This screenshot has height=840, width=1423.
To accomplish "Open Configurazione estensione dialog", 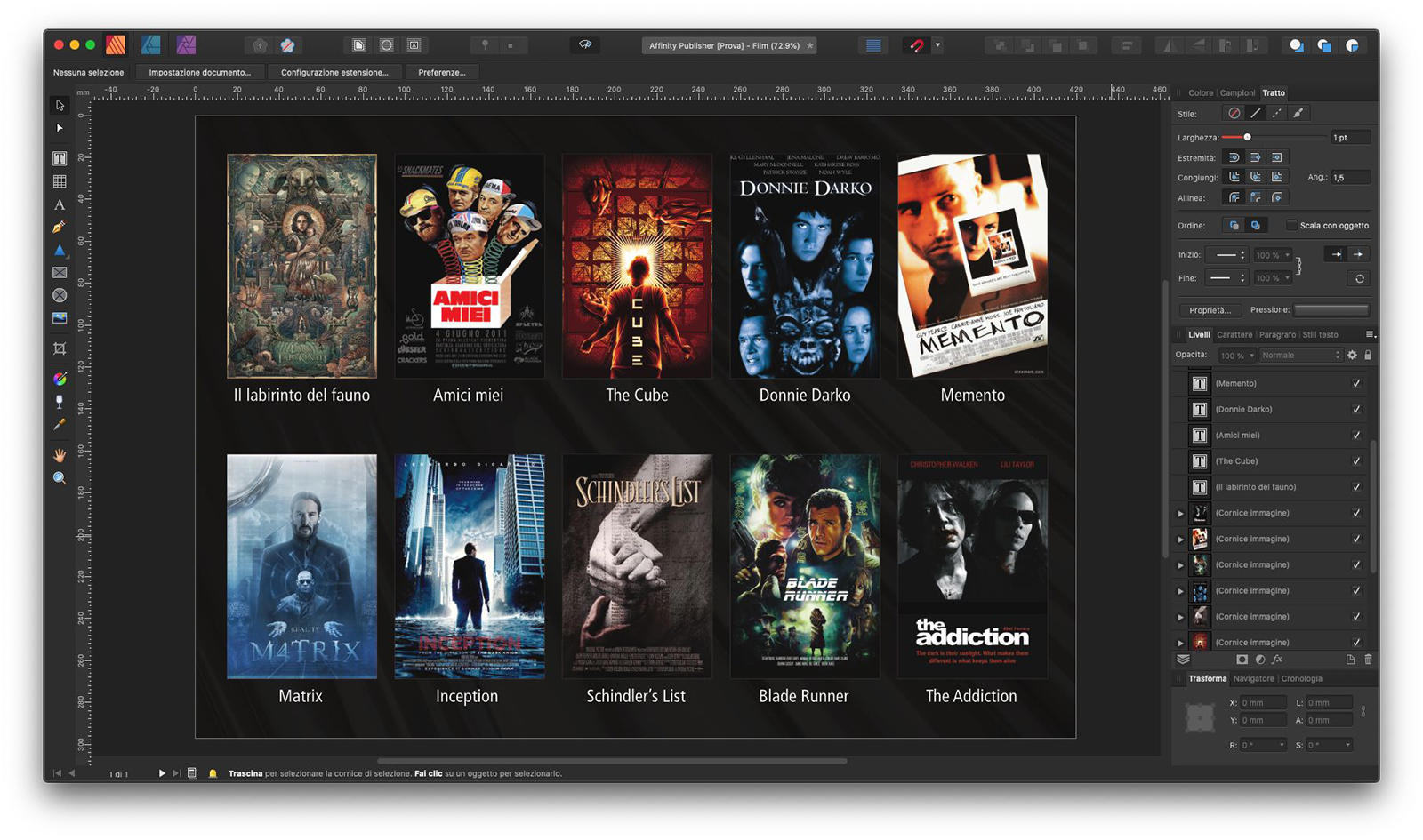I will pos(334,73).
